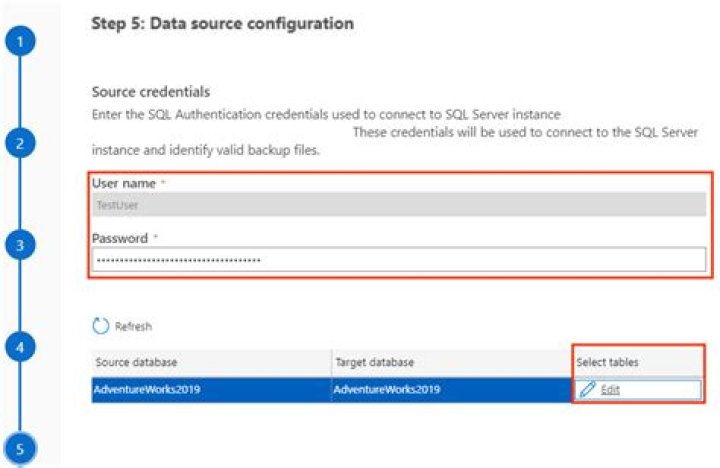
Task: Open the Edit link for table selection
Action: click(x=610, y=389)
